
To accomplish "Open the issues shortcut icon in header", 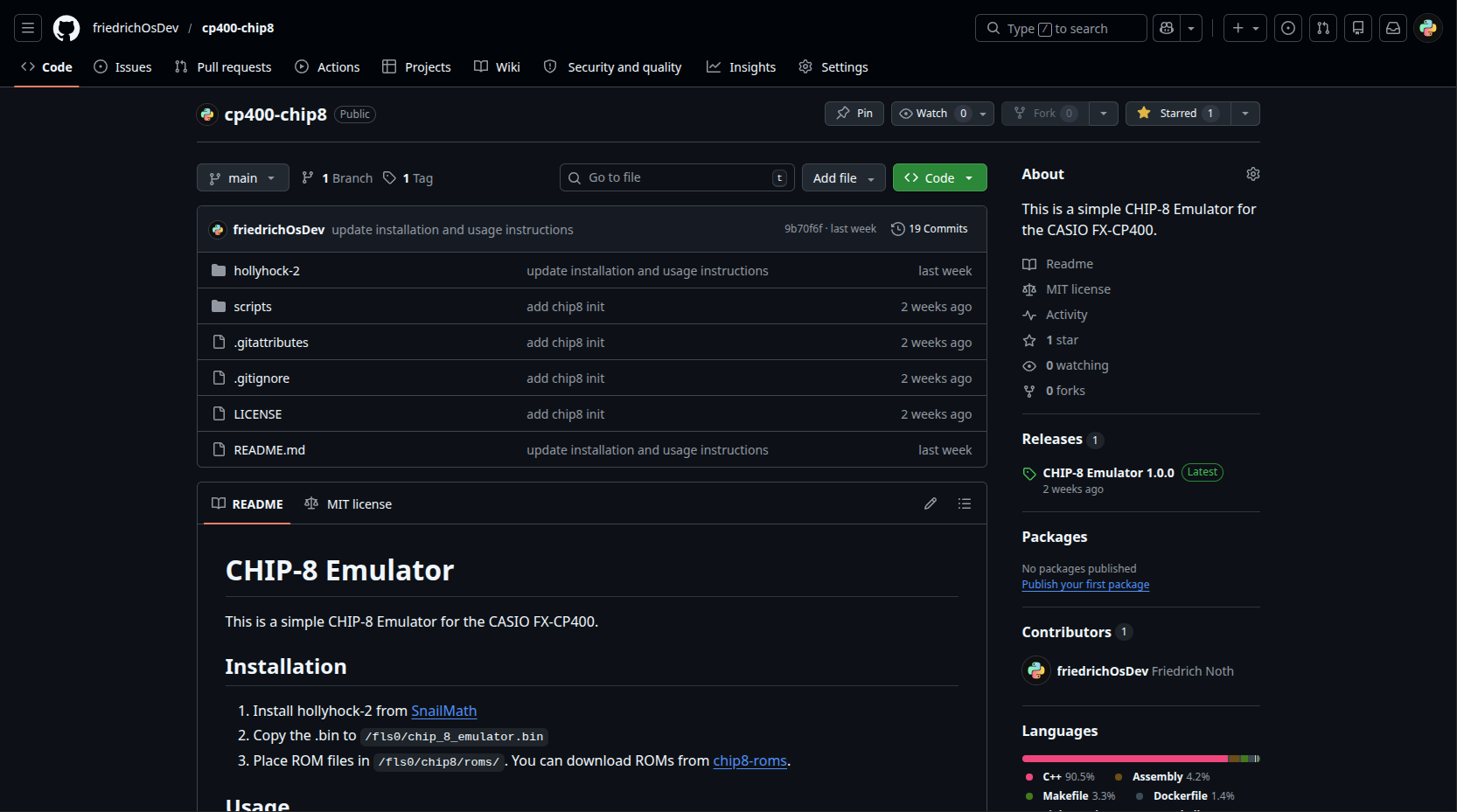I will pos(1288,28).
